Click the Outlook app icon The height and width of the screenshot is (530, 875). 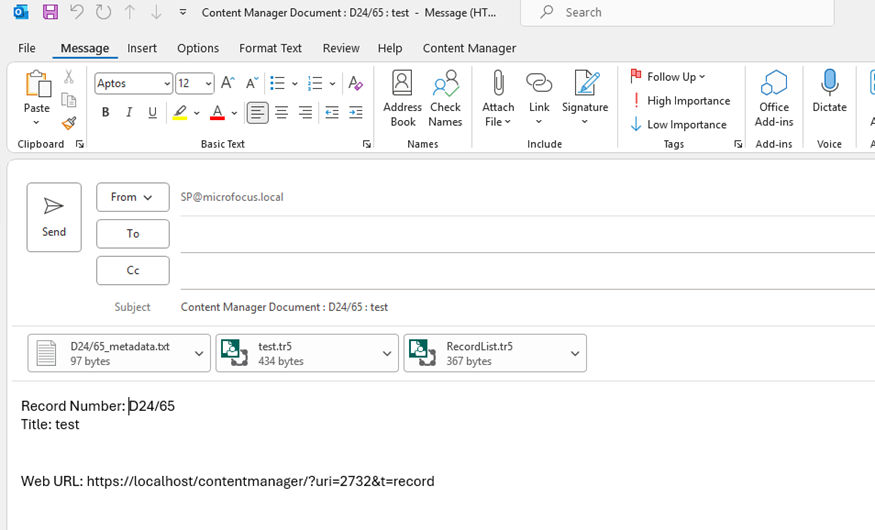click(21, 12)
